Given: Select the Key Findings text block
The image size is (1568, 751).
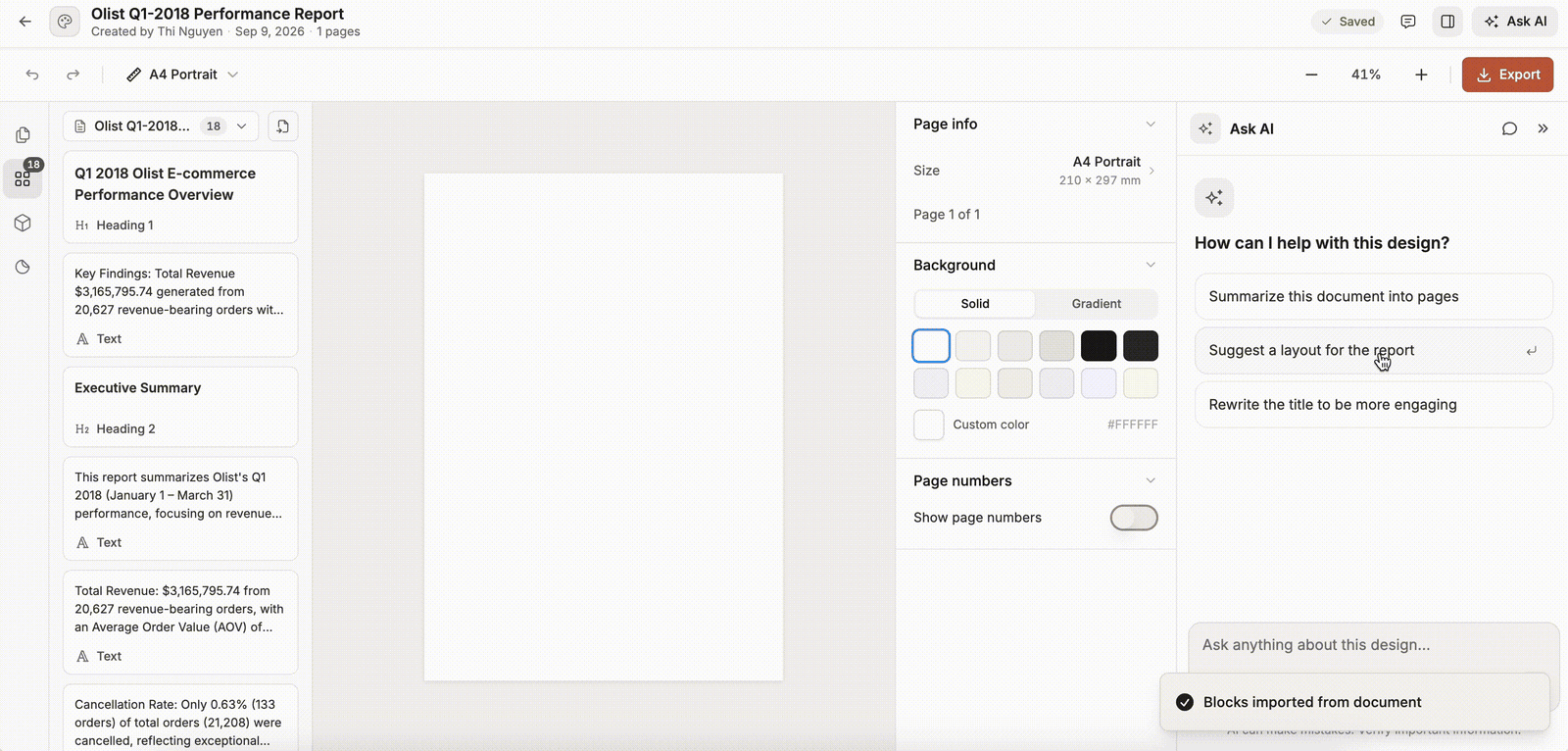Looking at the screenshot, I should coord(180,305).
